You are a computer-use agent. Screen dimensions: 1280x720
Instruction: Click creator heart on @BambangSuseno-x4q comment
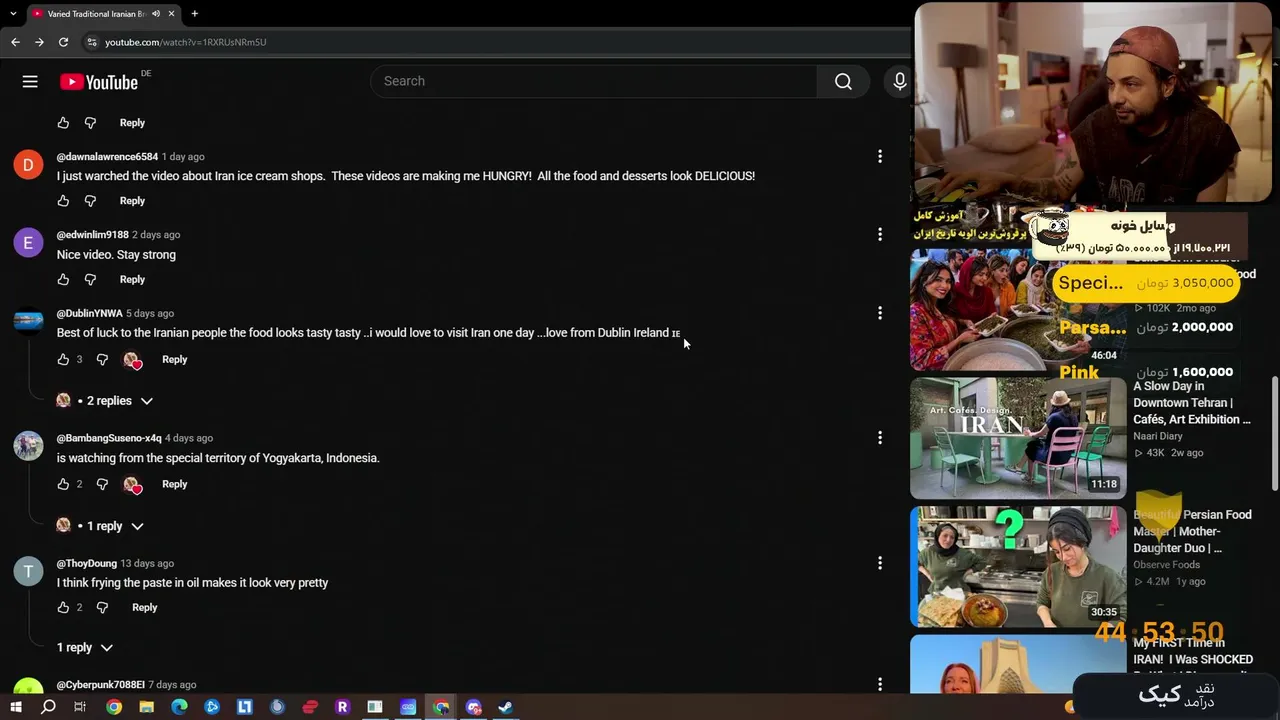pyautogui.click(x=131, y=485)
